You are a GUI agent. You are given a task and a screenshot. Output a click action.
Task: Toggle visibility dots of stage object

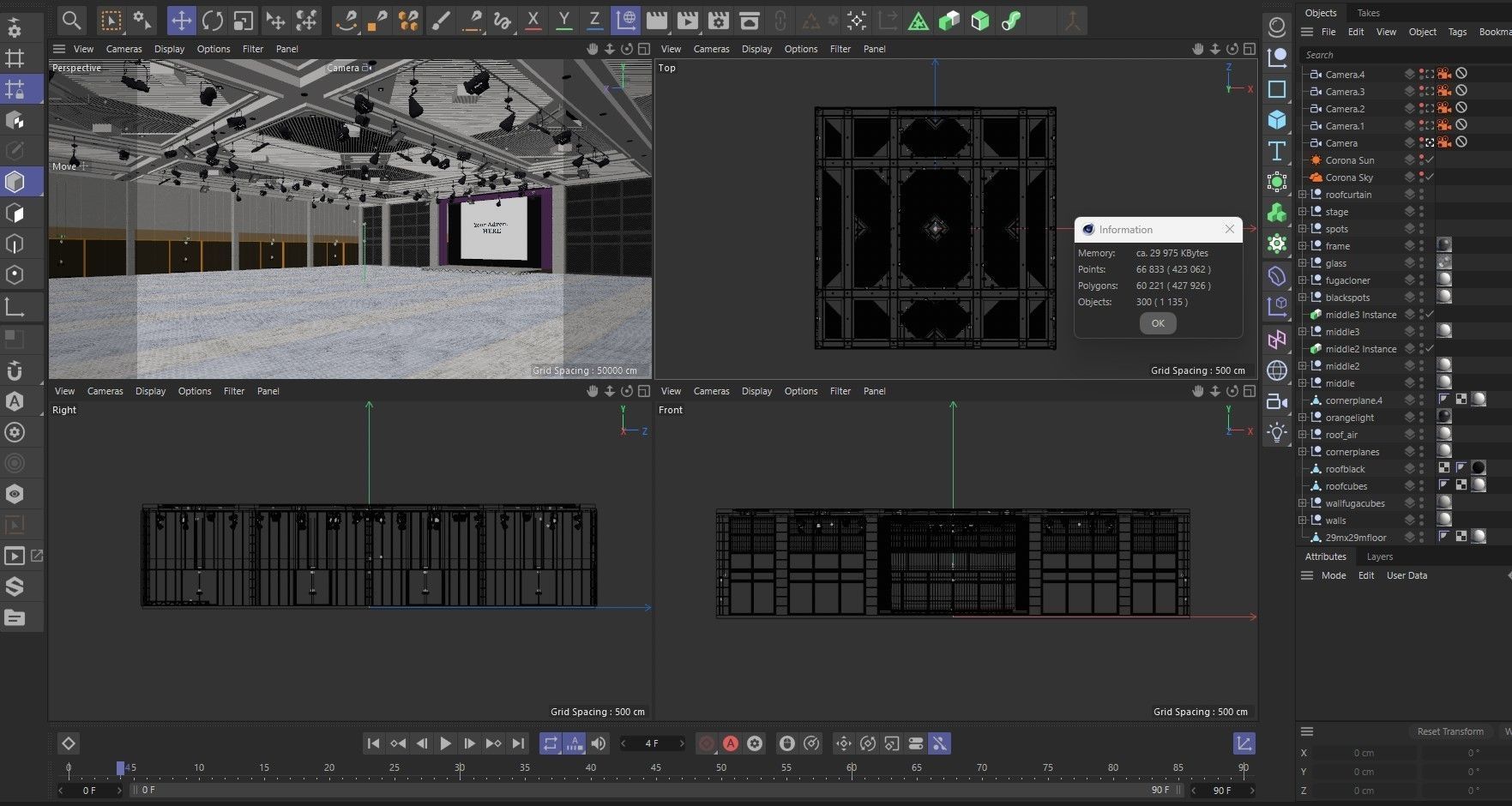[1421, 212]
